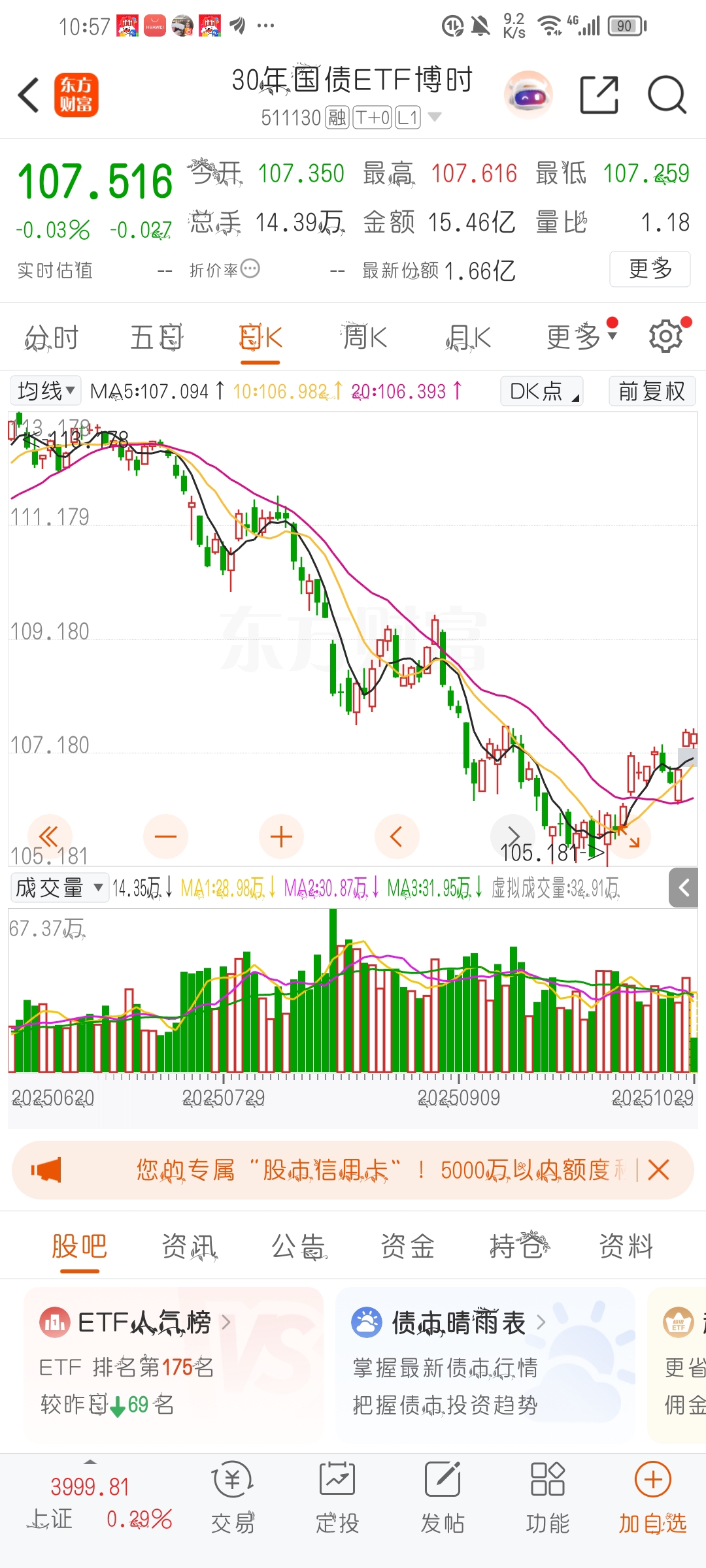Screen dimensions: 706x1568
Task: Tap the current price 107.516
Action: pyautogui.click(x=95, y=182)
